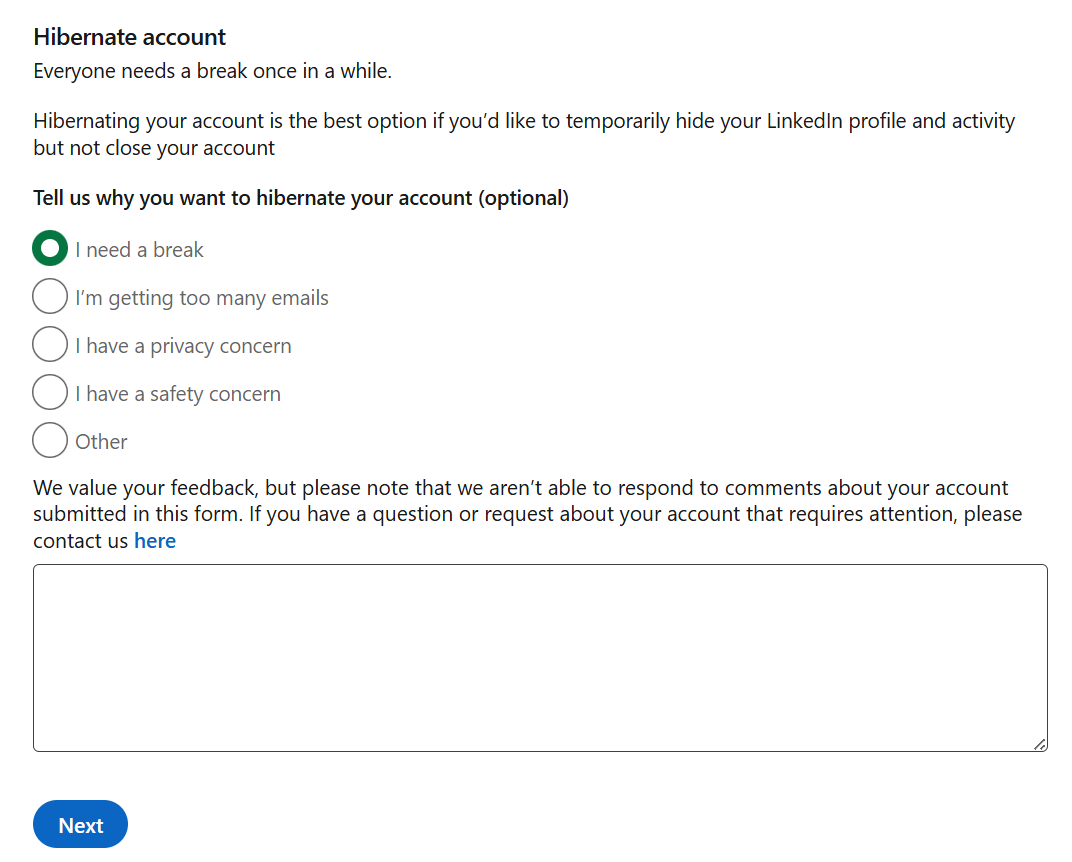Activate Next to proceed with hibernation

coord(80,824)
